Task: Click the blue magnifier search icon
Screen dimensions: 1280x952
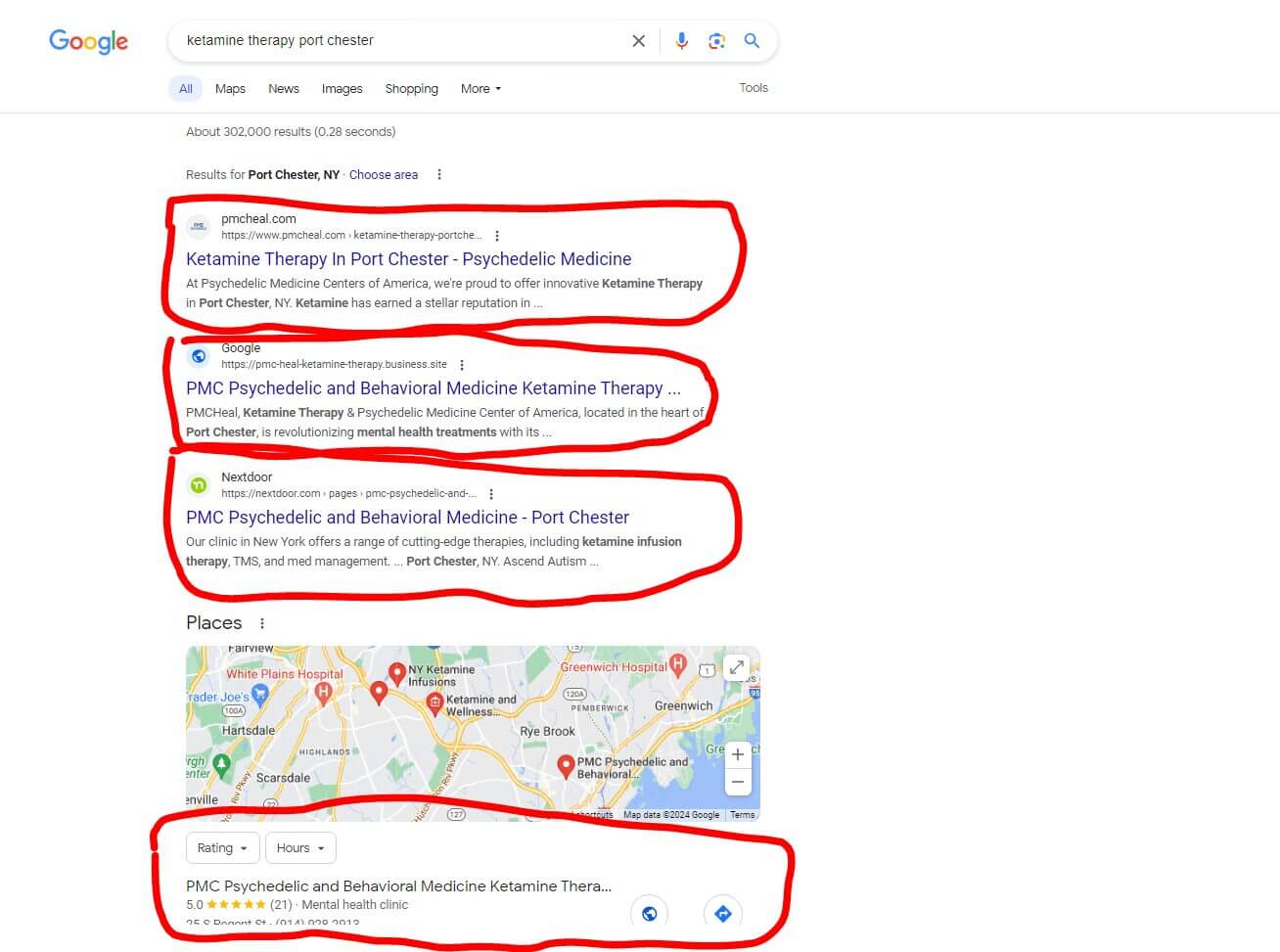Action: pyautogui.click(x=752, y=41)
